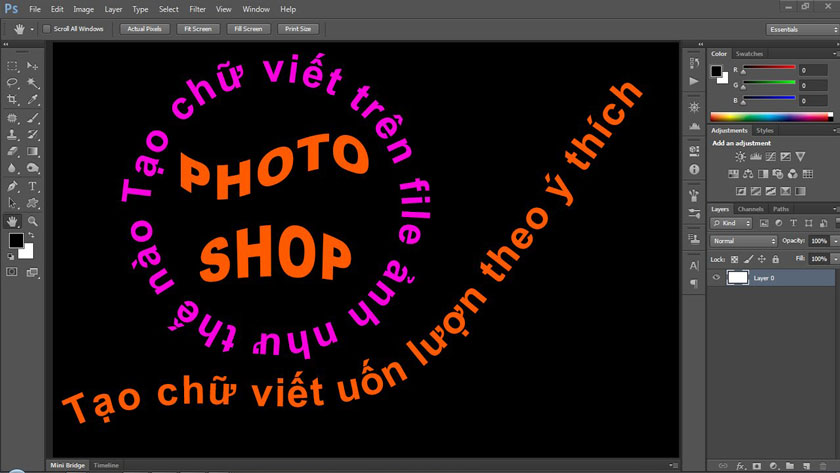Open the Hand tool preset picker arrow
This screenshot has width=840, height=473.
[32, 29]
